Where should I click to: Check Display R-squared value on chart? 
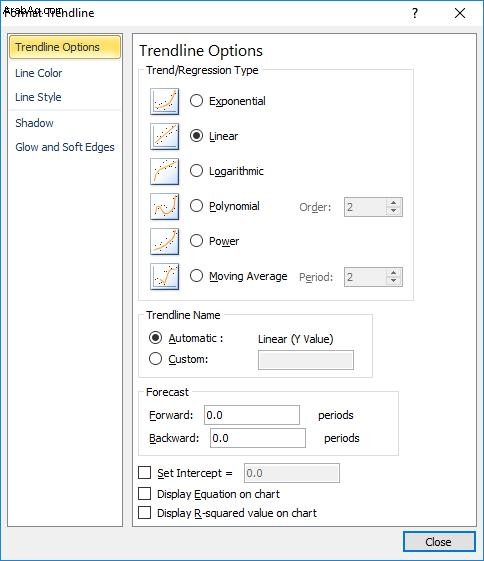pos(145,512)
